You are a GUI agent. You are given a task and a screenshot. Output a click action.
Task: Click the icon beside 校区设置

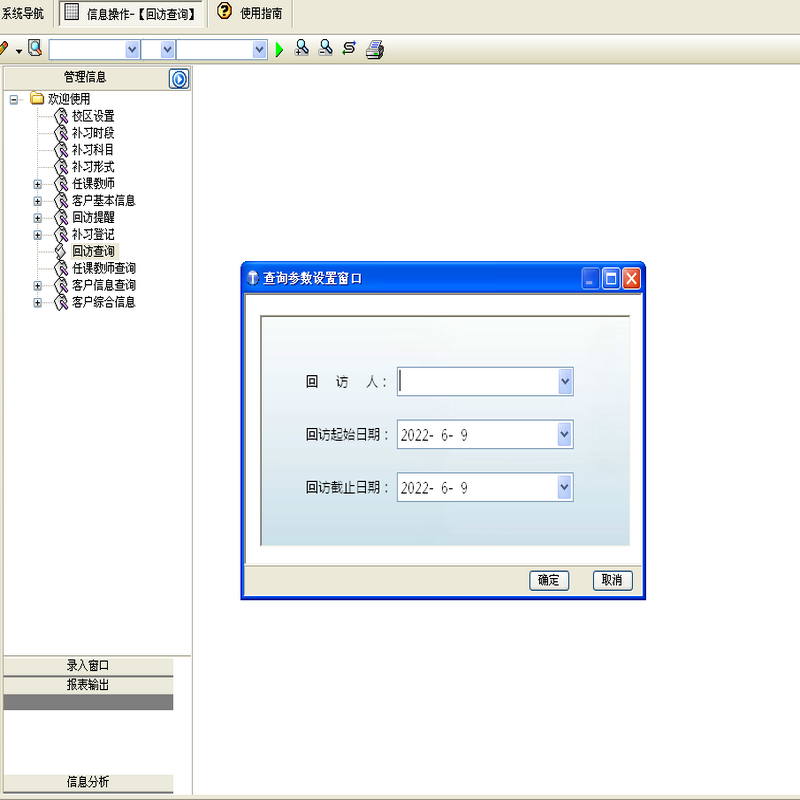[61, 116]
